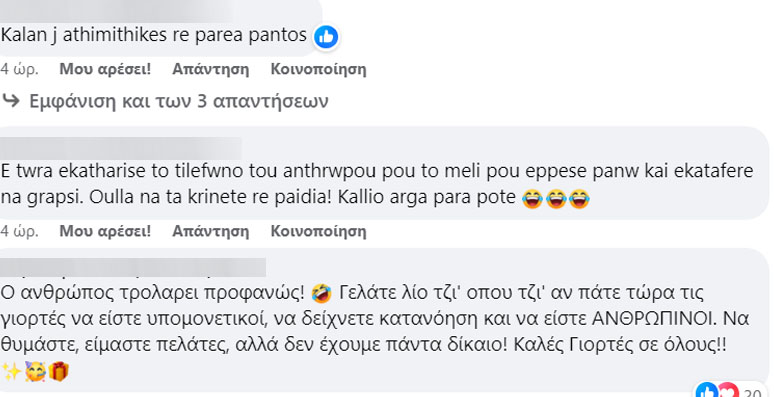Open the '4 ώρ.' timestamp under the 'Kallio arga para pote' comment

pos(20,231)
